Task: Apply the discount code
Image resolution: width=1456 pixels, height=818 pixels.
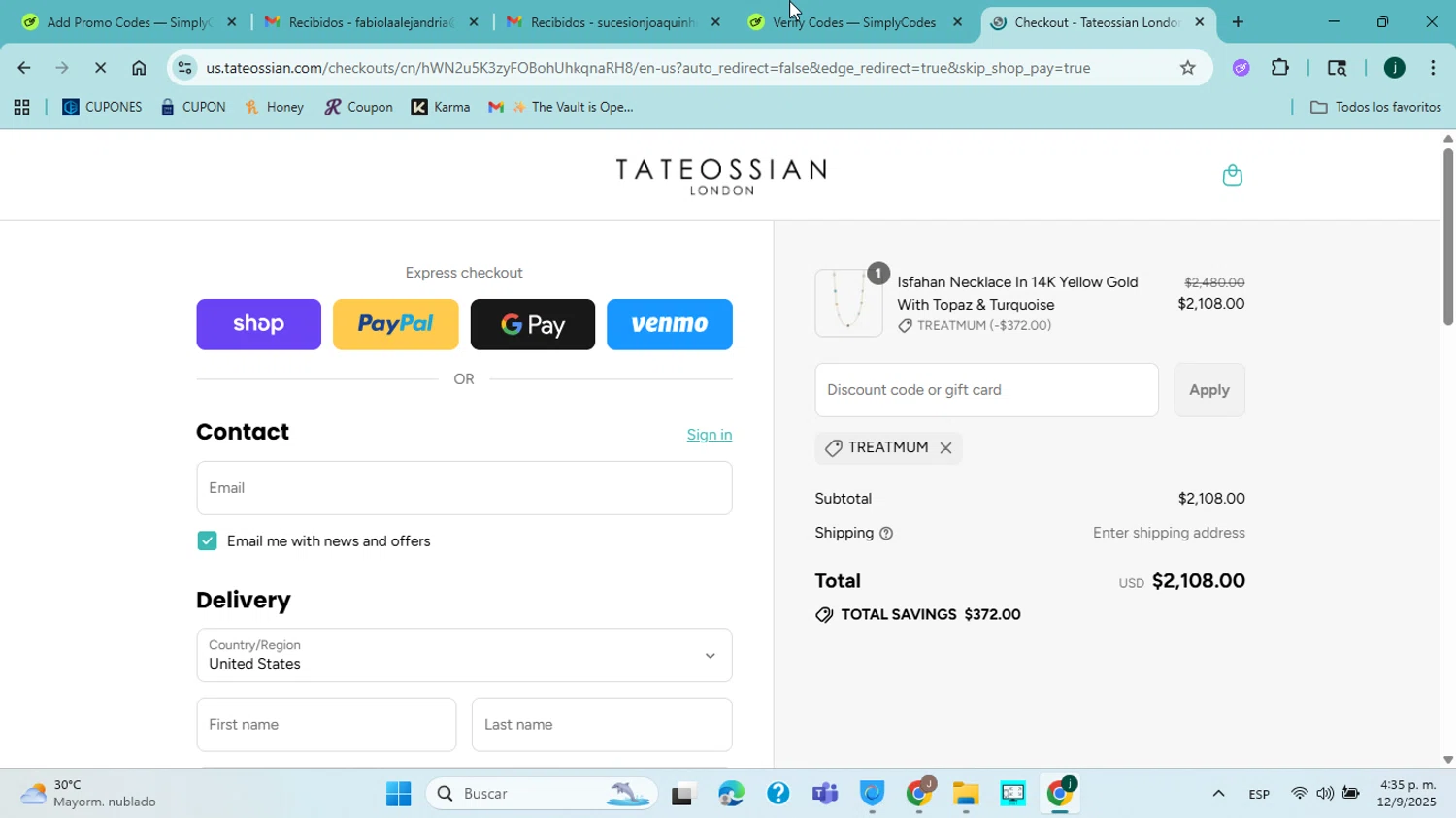Action: pos(1209,390)
